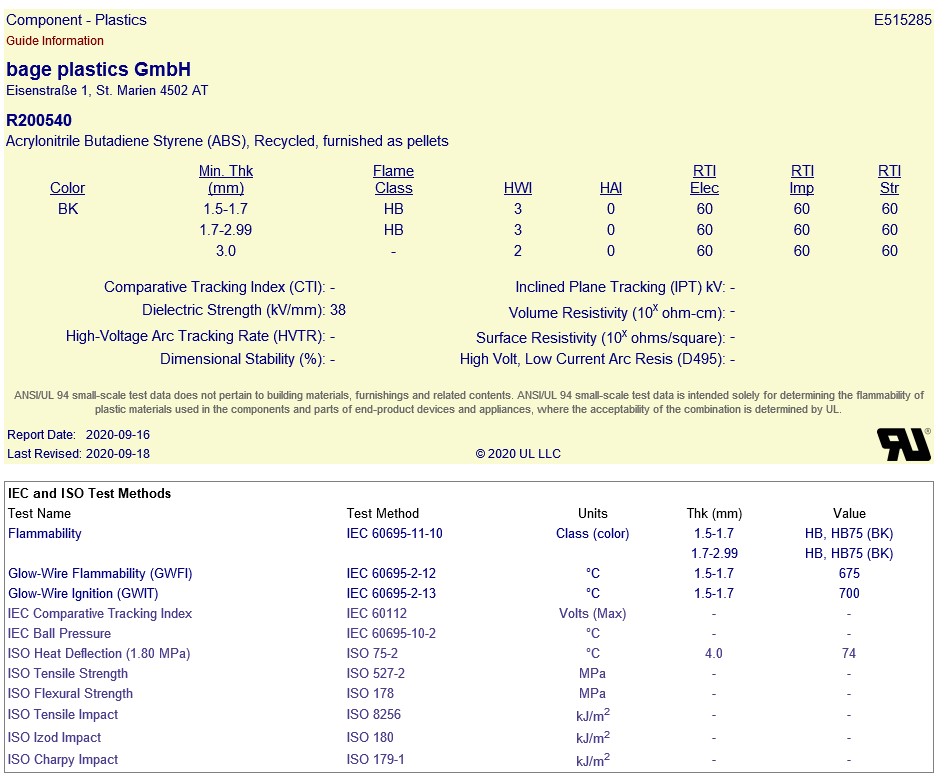
Task: Click the Glow-Wire Ignition (GWIT) row
Action: [469, 593]
